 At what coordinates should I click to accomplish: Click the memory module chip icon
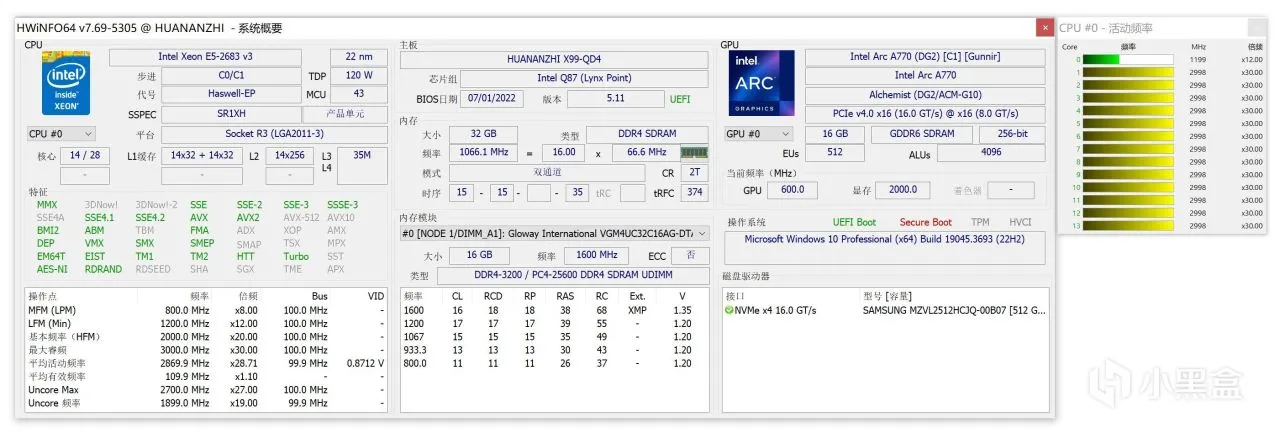pos(694,152)
